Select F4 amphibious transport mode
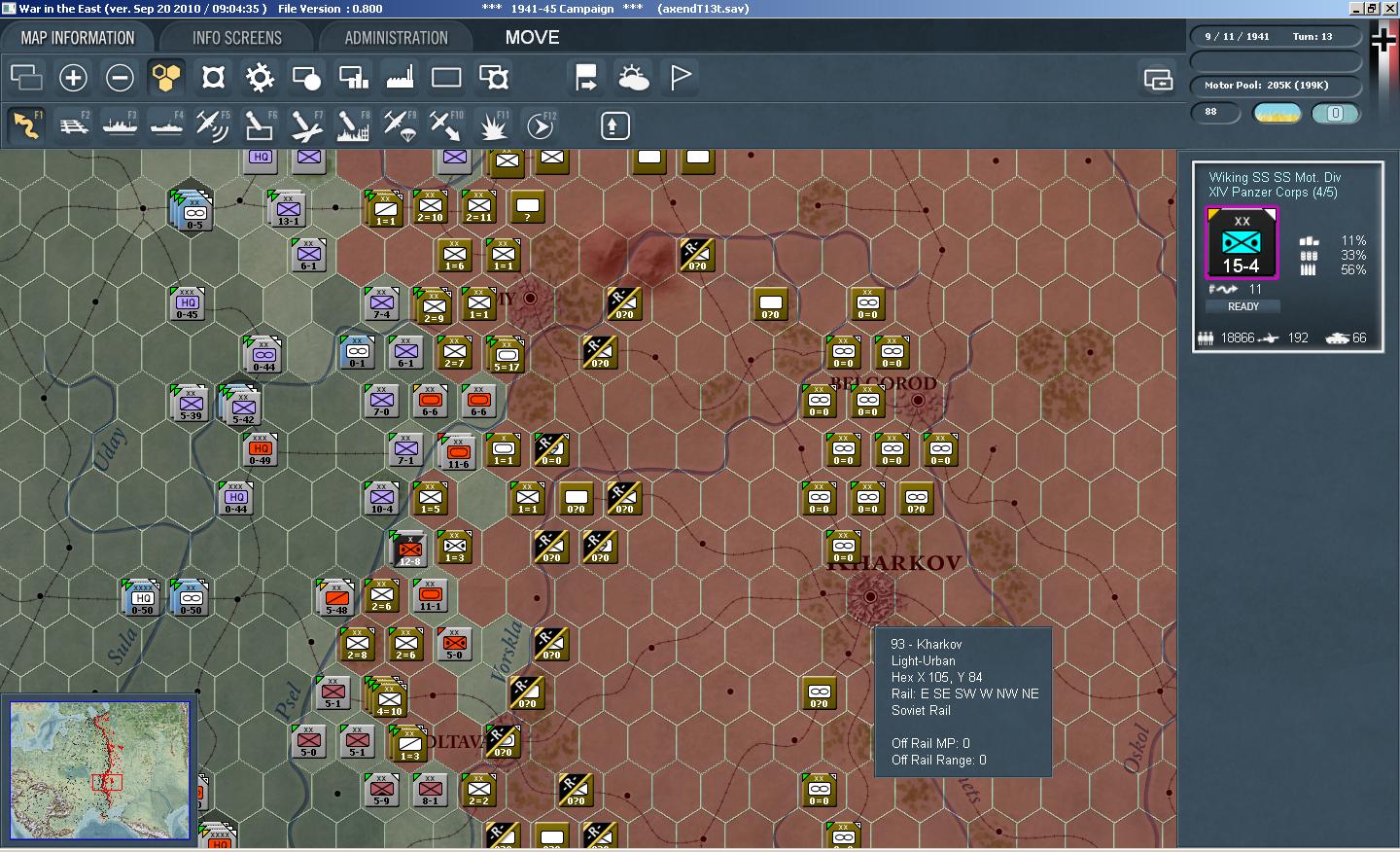Image resolution: width=1400 pixels, height=852 pixels. point(166,125)
